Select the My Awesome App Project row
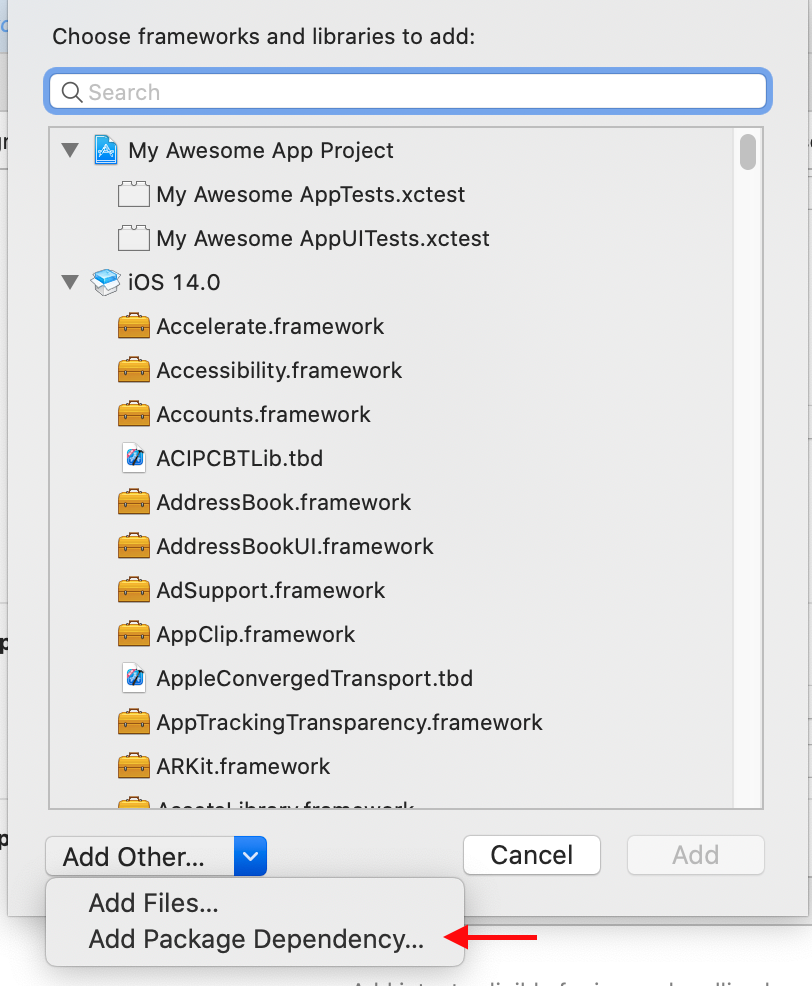812x986 pixels. tap(391, 150)
